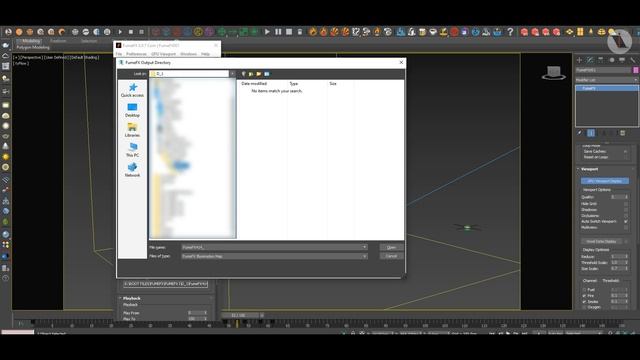Open the Utilities command panel
640x360 pixels.
pyautogui.click(x=633, y=60)
